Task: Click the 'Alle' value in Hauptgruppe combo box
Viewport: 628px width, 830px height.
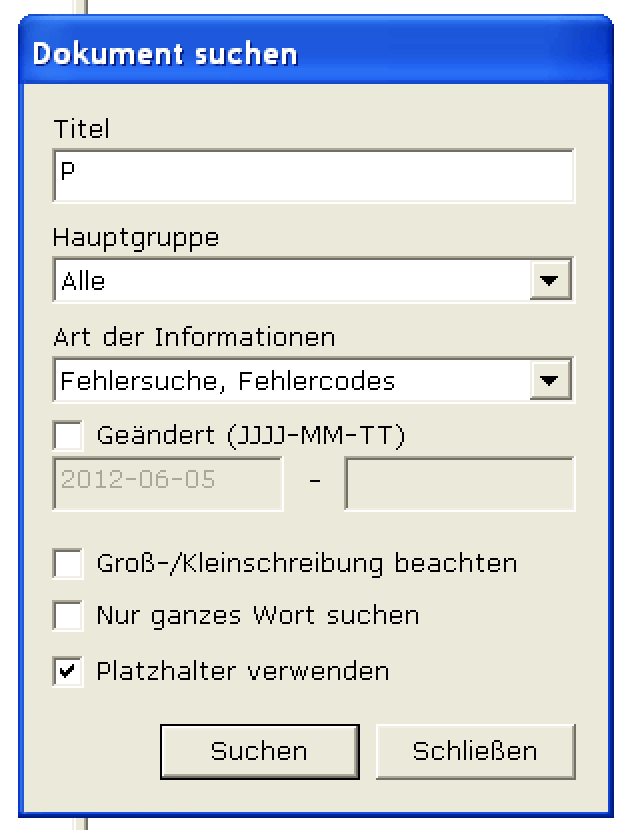Action: pos(83,281)
